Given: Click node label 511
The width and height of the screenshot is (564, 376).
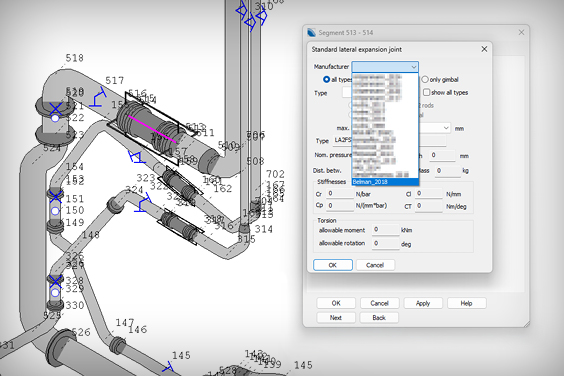Looking at the screenshot, I should [205, 133].
